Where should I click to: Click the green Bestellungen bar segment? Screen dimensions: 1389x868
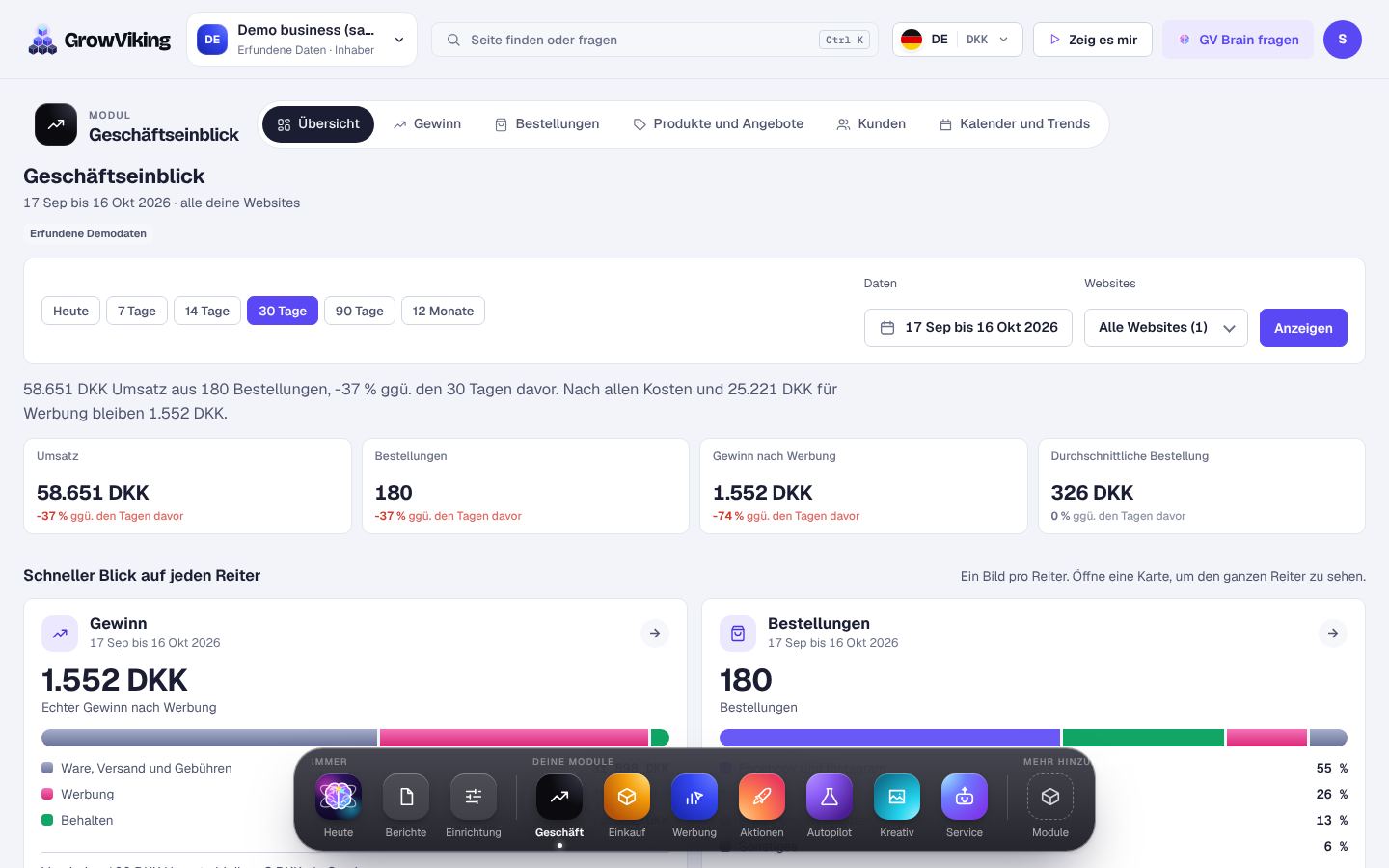pos(1143,738)
